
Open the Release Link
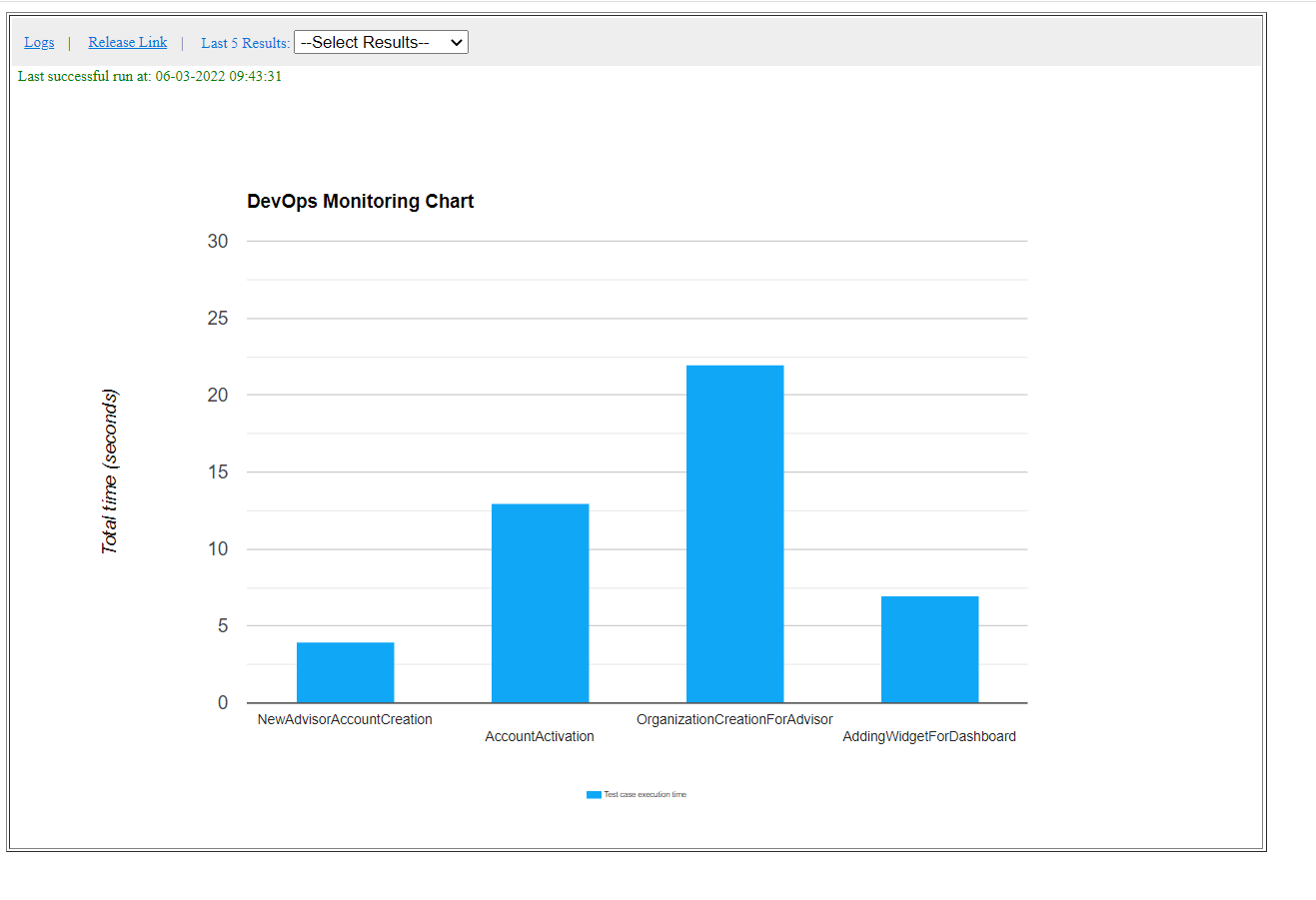click(128, 42)
